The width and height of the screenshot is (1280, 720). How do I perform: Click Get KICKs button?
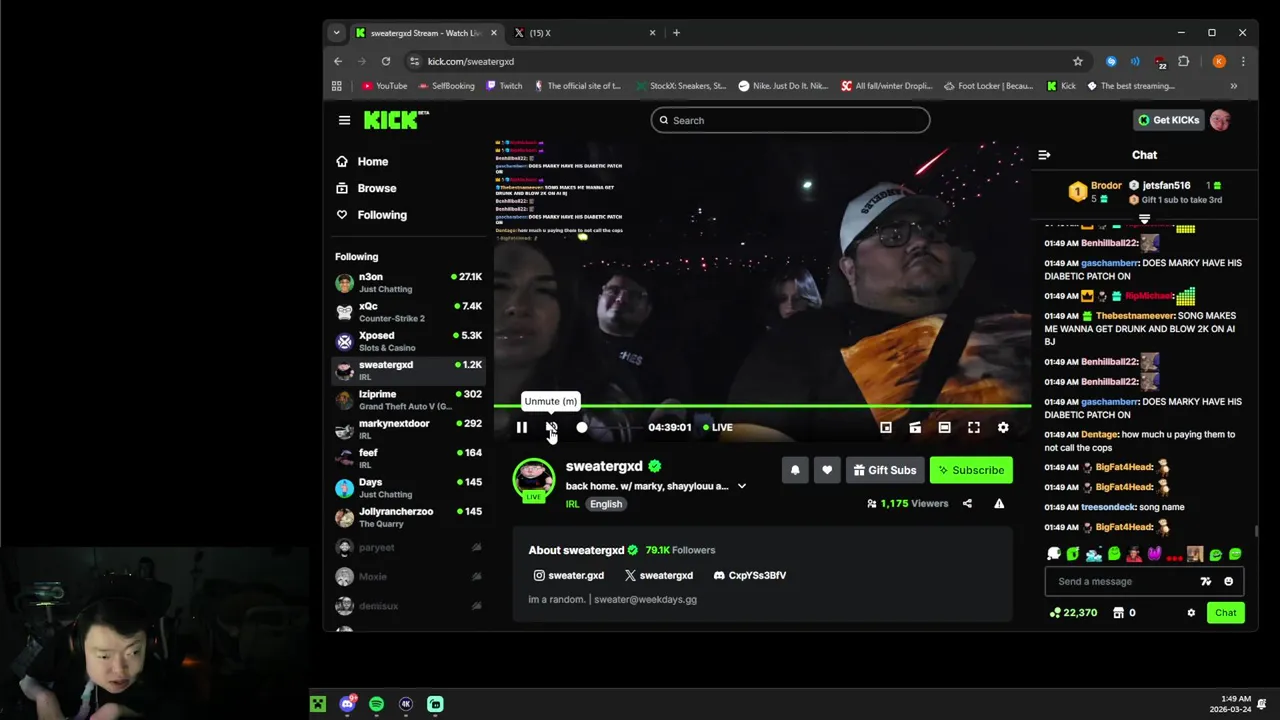tap(1168, 120)
